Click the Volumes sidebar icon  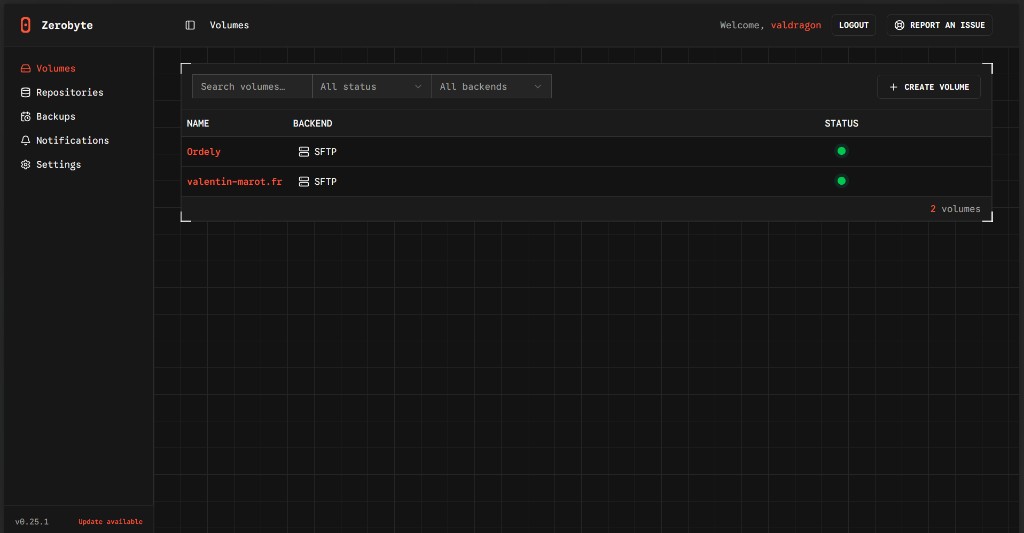pos(25,69)
